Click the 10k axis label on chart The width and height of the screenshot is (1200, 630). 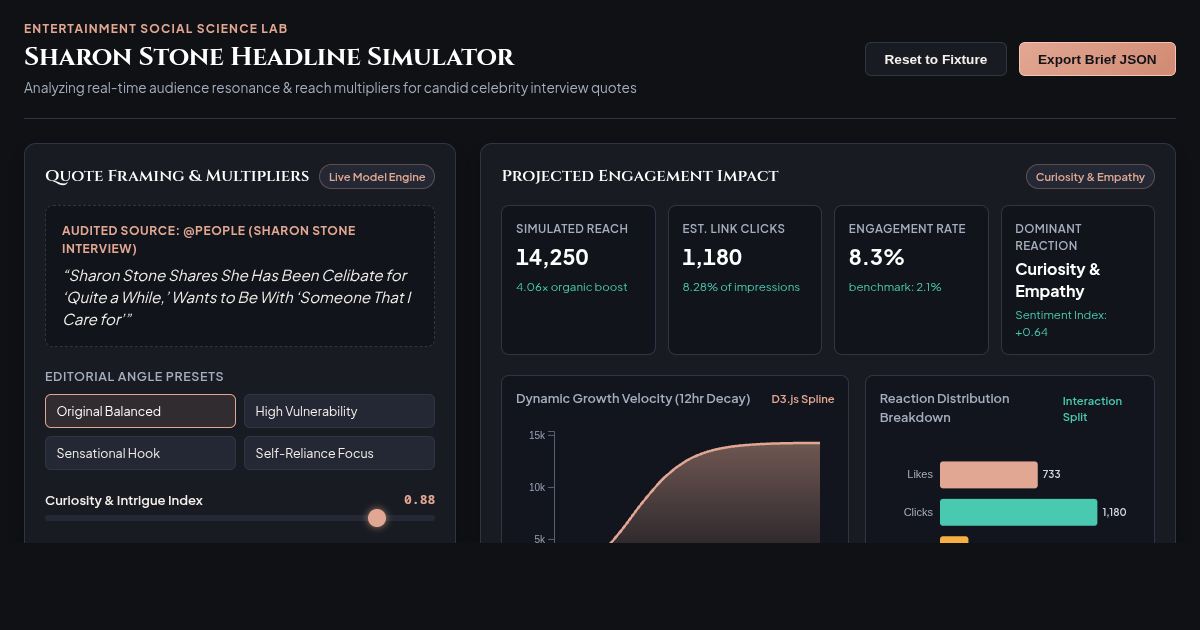tap(537, 487)
